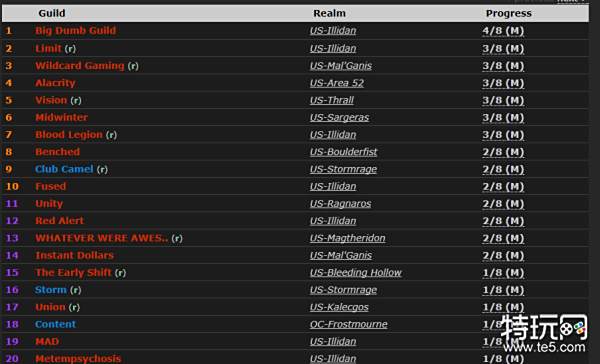Click the (r) recruiting marker beside Club Camel
The height and width of the screenshot is (364, 600).
click(x=102, y=169)
